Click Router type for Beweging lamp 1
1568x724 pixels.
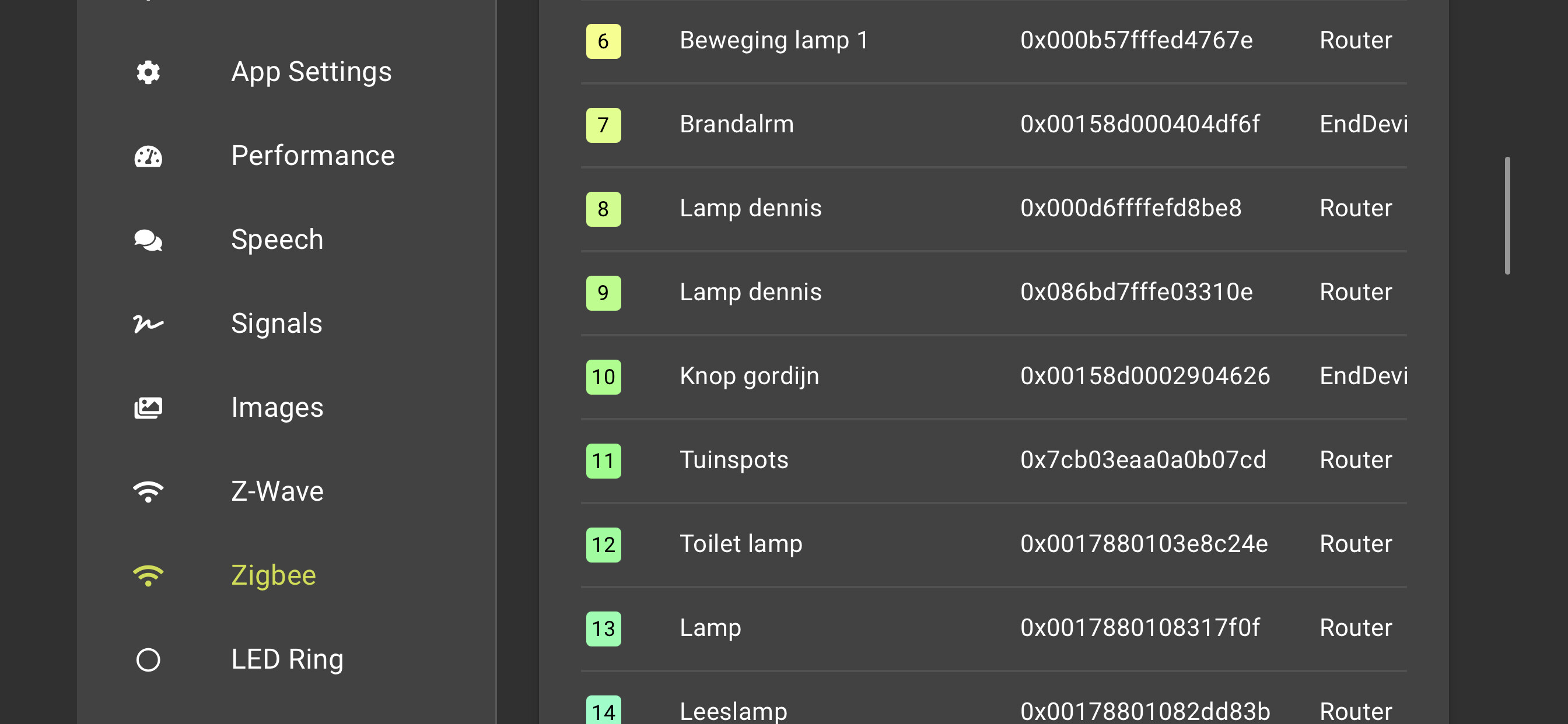click(x=1355, y=41)
